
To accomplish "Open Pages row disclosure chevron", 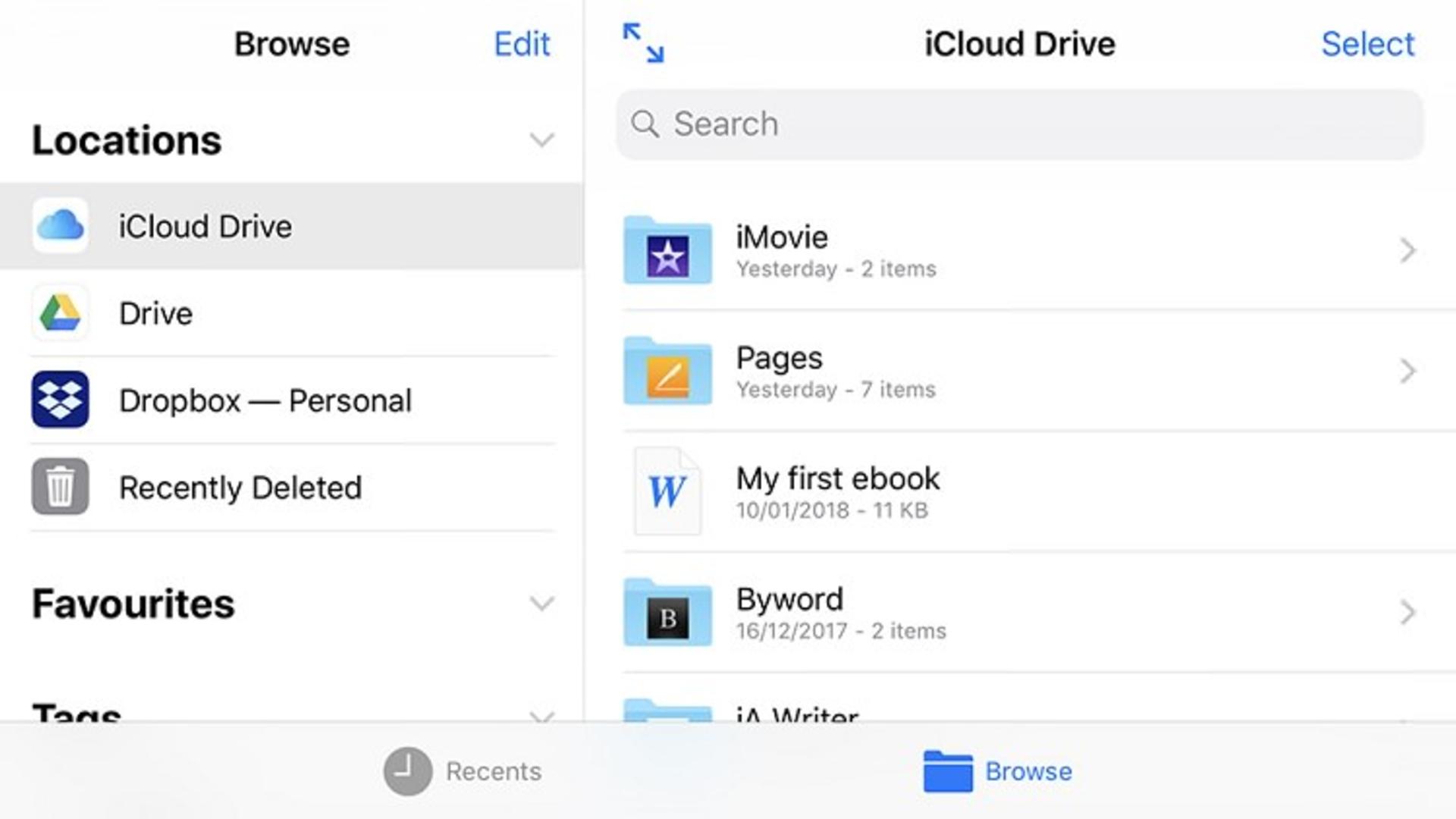I will 1408,371.
